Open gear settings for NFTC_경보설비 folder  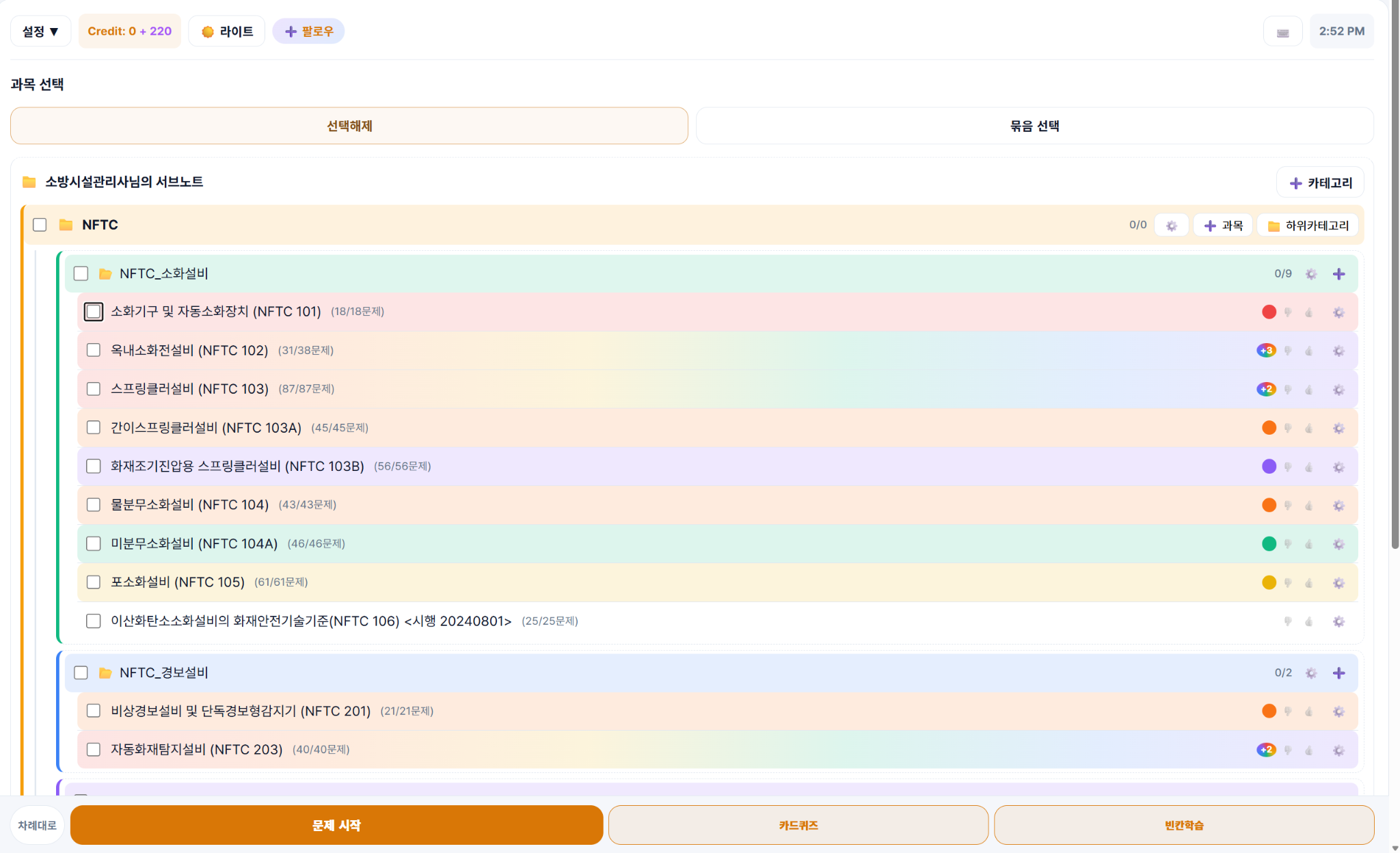1310,673
